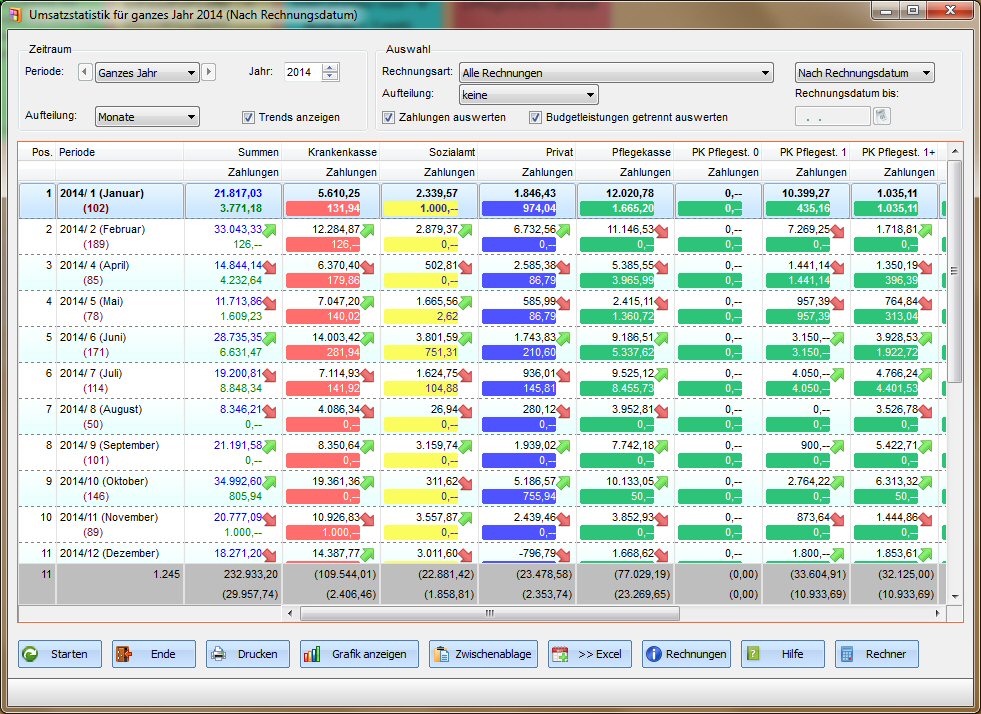Disable Budgetleistungen getrennt auswerten
This screenshot has width=981, height=714.
(536, 117)
